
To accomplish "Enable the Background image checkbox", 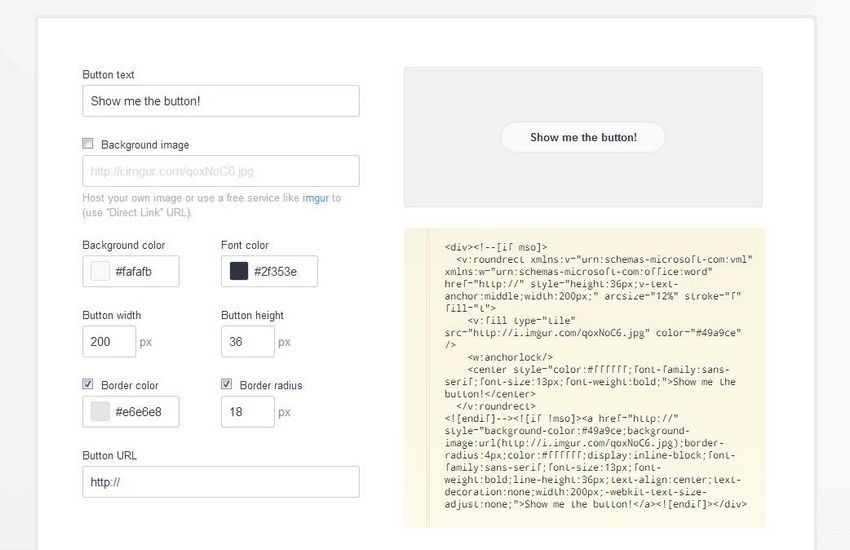I will 88,144.
